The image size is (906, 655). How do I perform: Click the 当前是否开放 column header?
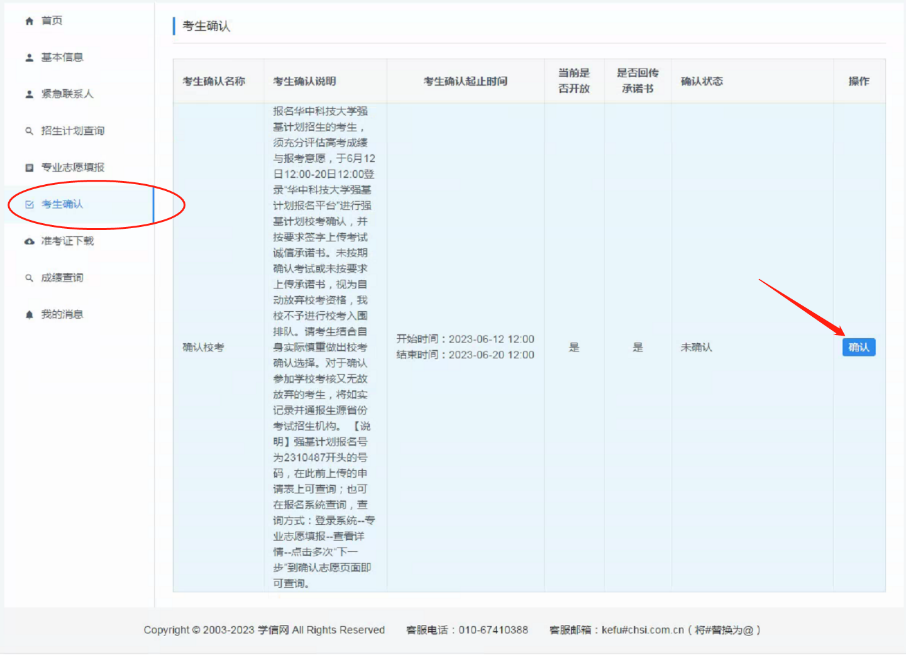point(573,81)
